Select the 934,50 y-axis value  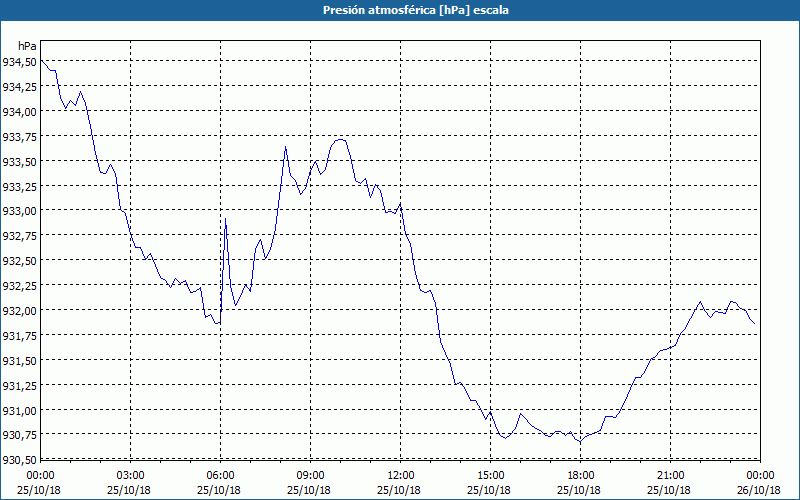19,62
